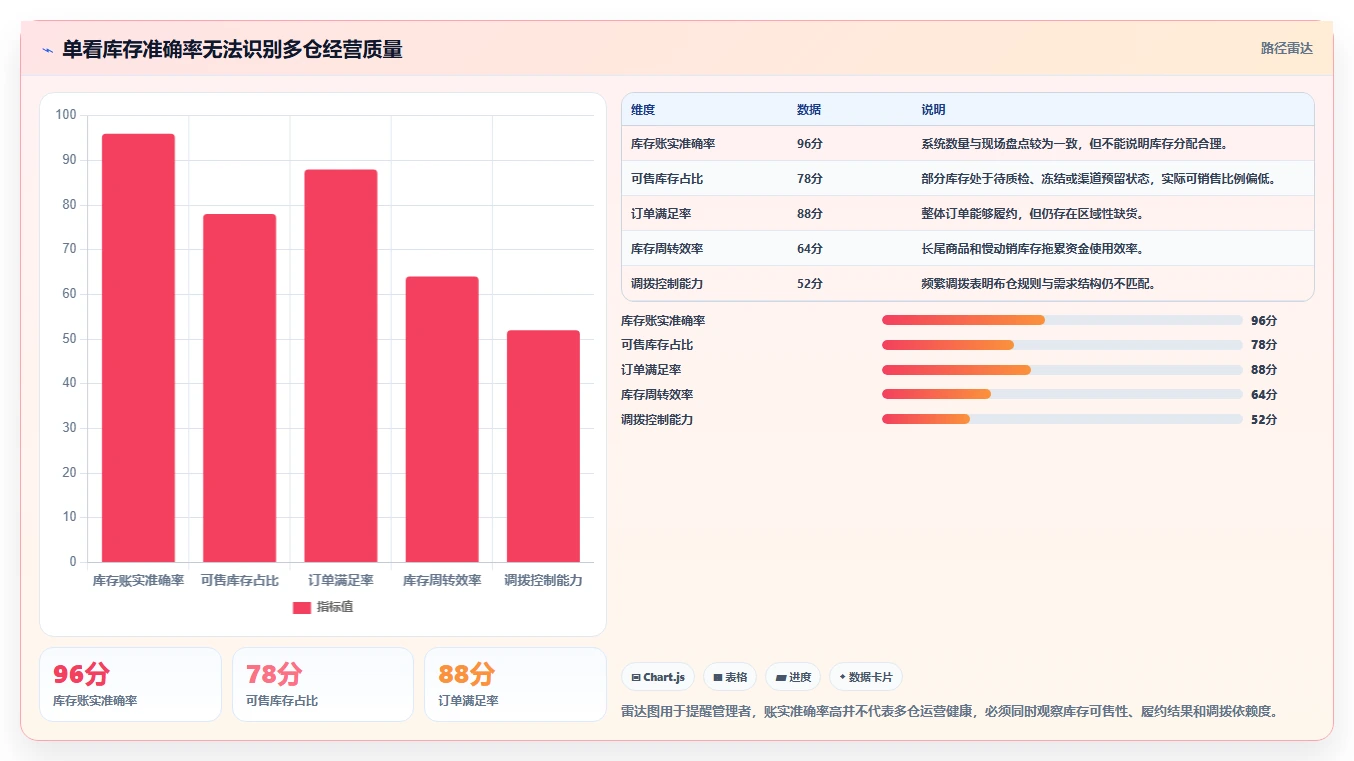Open the 88分 订单满足率 data card
This screenshot has width=1354, height=761.
pyautogui.click(x=515, y=684)
